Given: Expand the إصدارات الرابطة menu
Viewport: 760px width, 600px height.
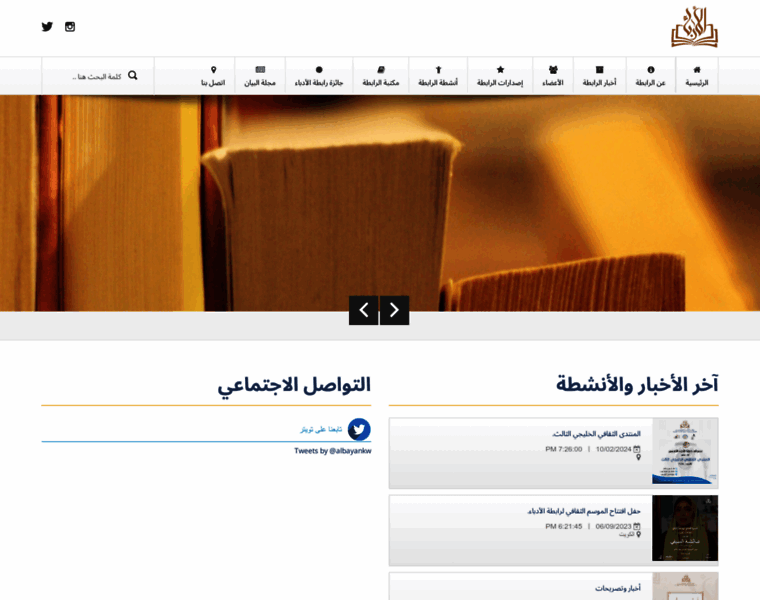Looking at the screenshot, I should coord(500,76).
